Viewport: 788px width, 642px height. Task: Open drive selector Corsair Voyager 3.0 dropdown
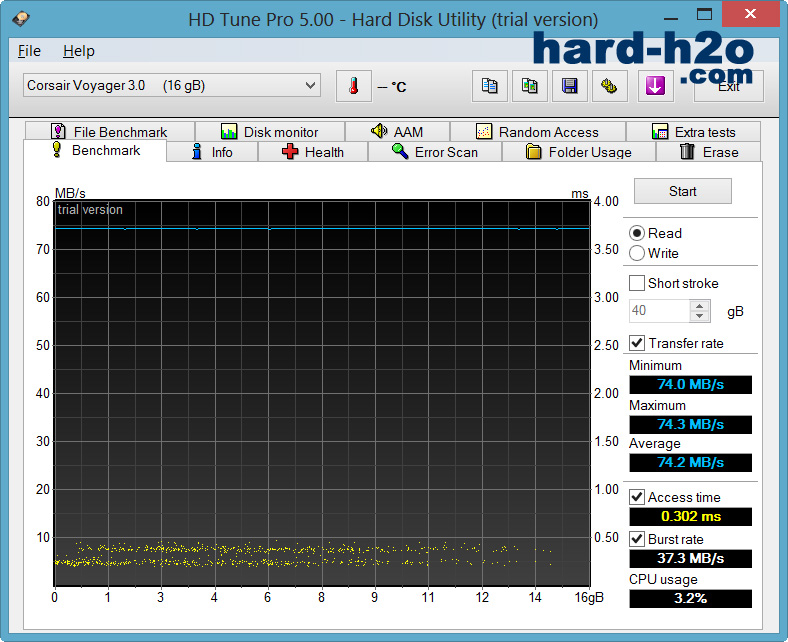coord(171,85)
